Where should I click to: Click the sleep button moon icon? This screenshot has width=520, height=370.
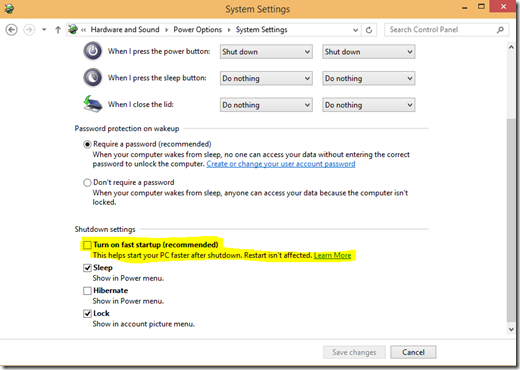tap(93, 78)
